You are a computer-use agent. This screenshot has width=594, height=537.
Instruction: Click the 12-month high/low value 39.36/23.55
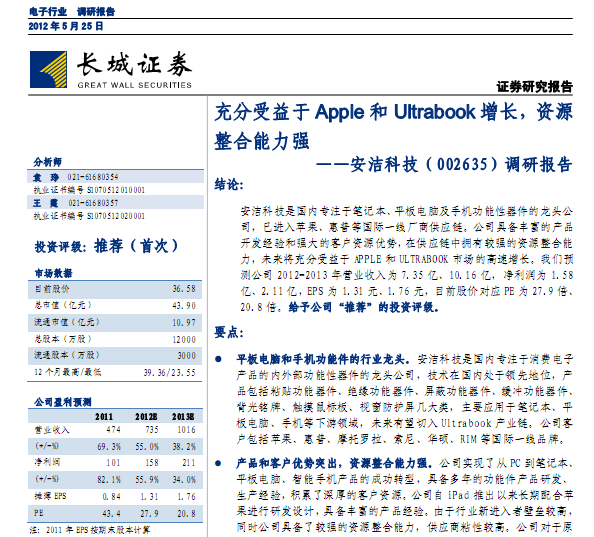tap(169, 373)
